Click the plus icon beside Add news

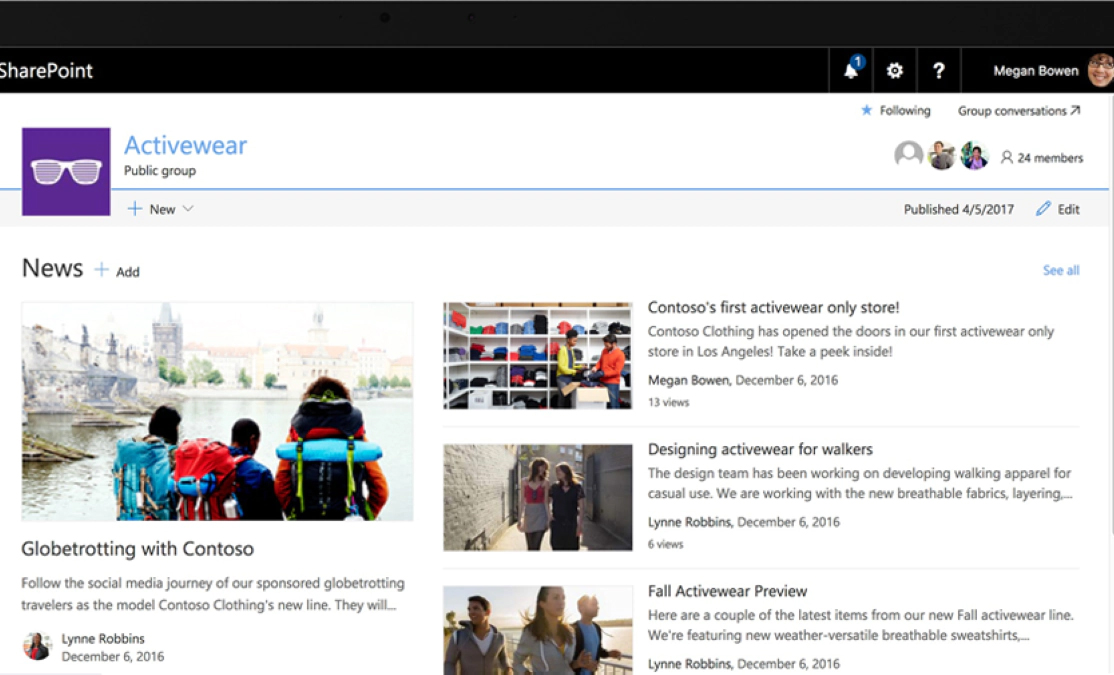click(x=102, y=270)
